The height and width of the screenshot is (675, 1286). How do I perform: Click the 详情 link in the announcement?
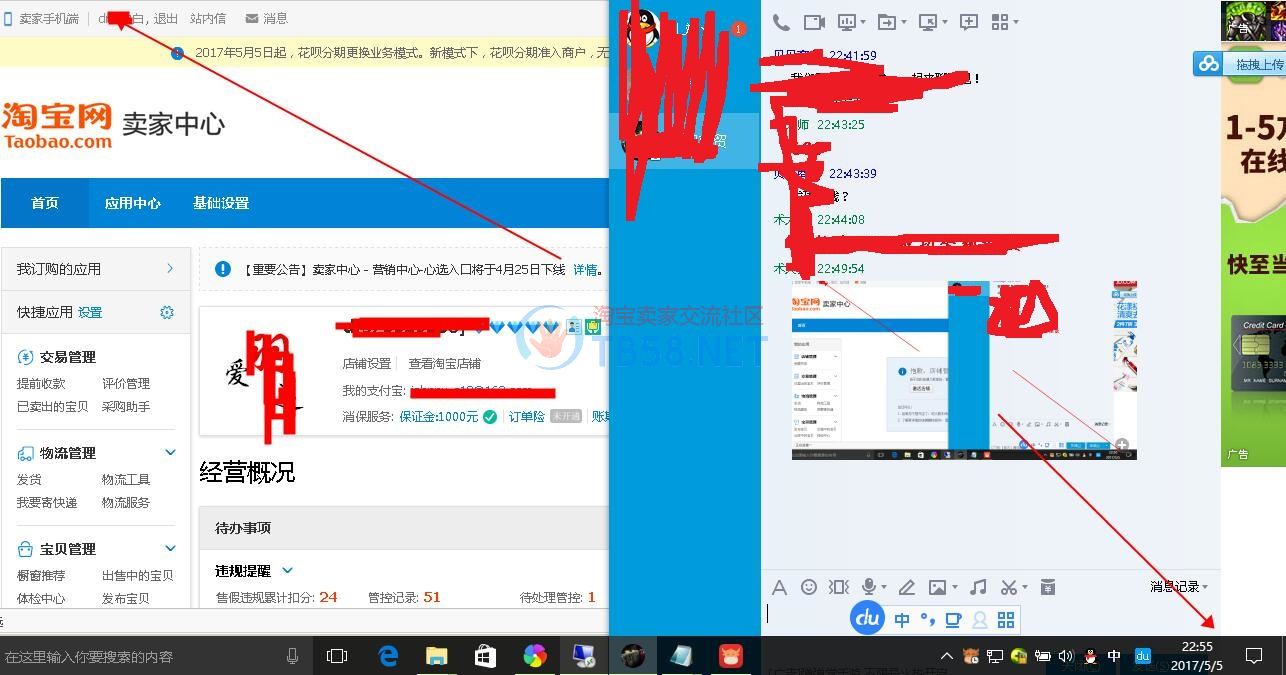585,269
